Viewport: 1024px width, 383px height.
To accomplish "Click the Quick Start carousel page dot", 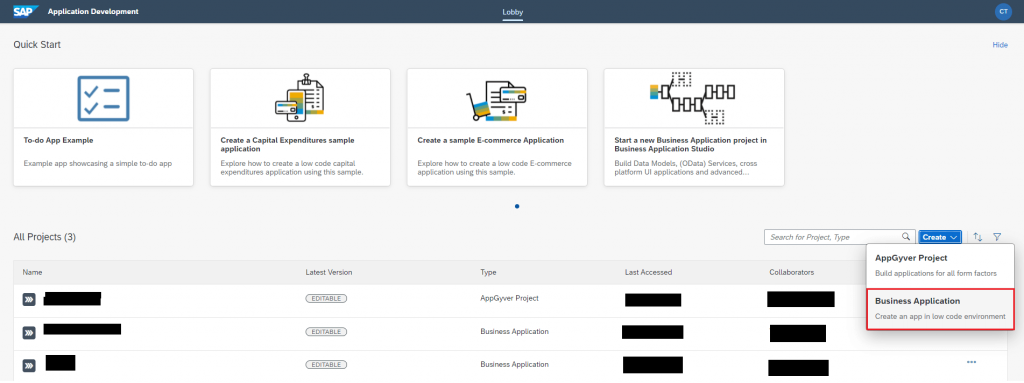I will click(517, 206).
